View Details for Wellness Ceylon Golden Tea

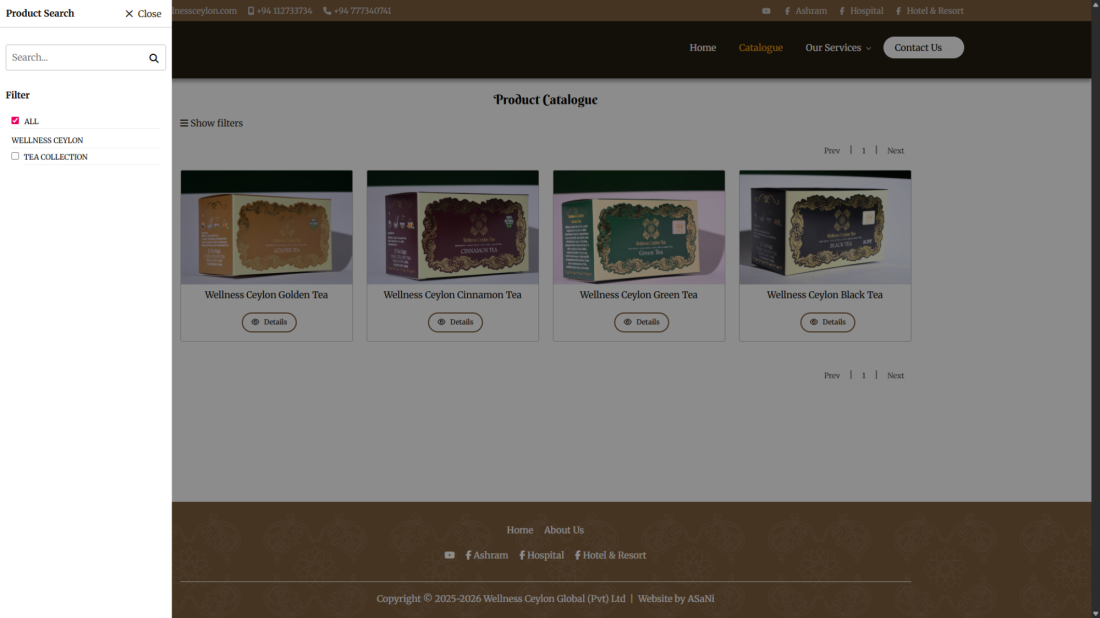pos(269,322)
